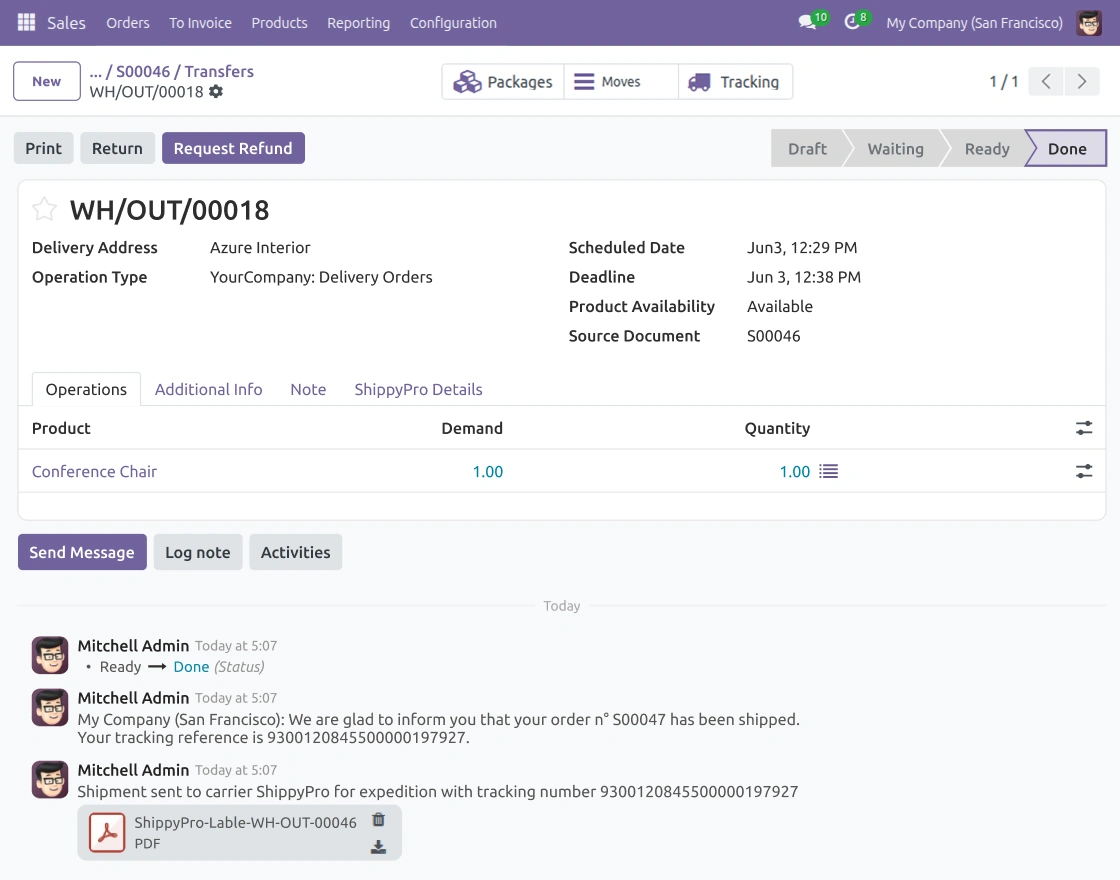Click Deadline value Jun 3, 12:38 PM
1120x880 pixels.
(804, 277)
